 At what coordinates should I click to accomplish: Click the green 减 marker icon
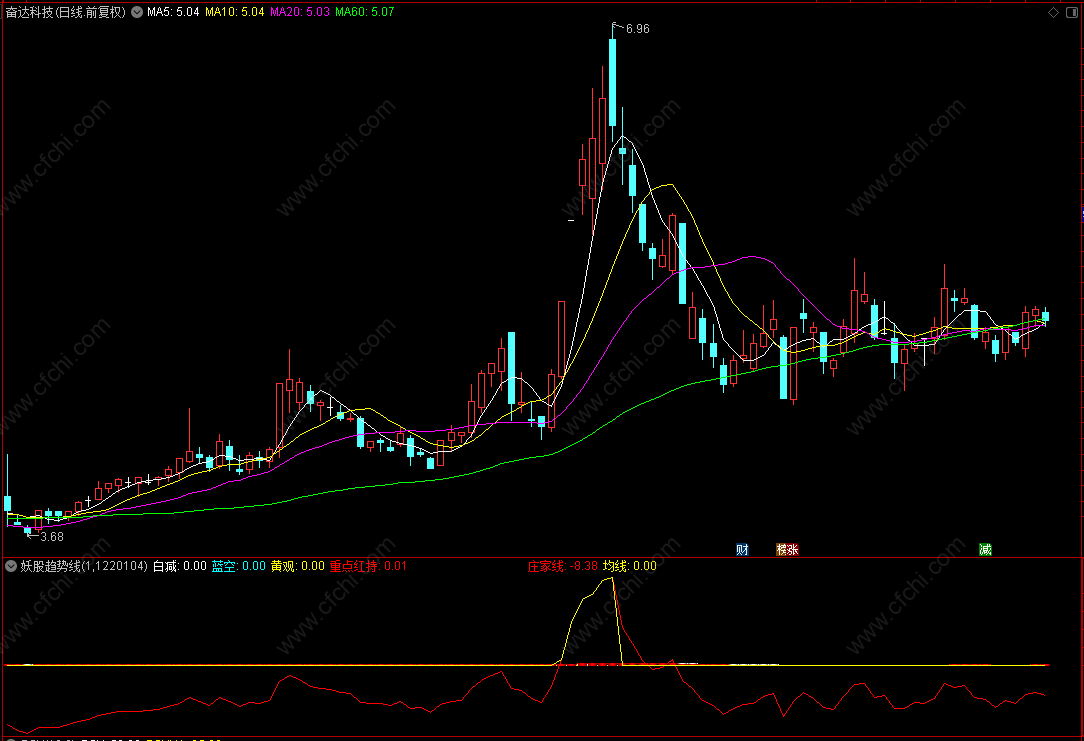[985, 550]
